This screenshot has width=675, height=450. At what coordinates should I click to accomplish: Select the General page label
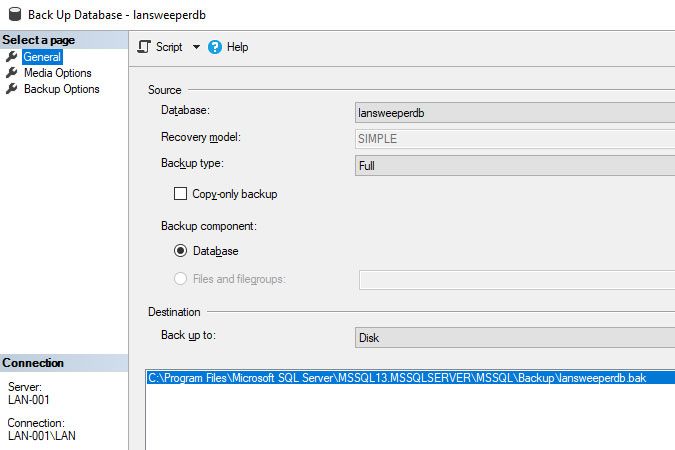click(x=43, y=57)
